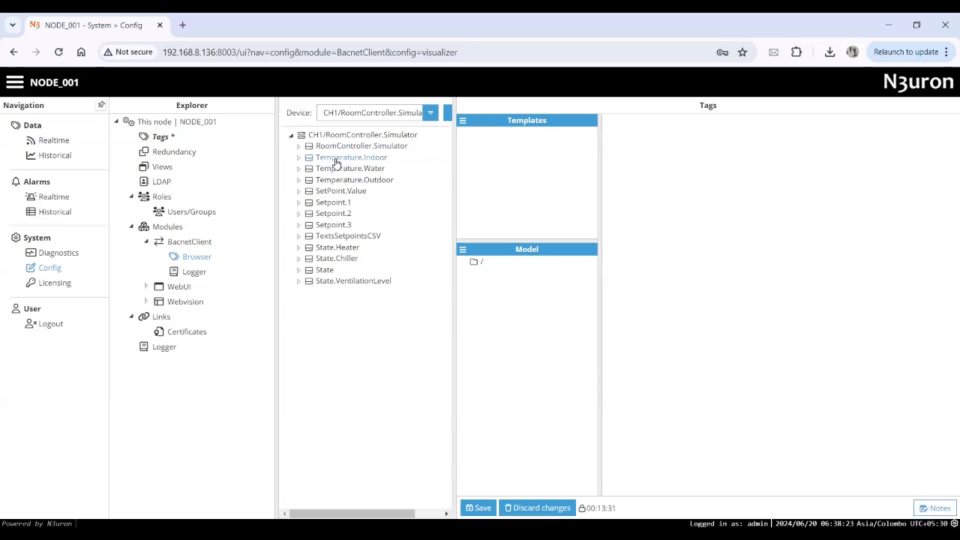
Task: Select State.VentilationLevel tree item
Action: [x=353, y=281]
